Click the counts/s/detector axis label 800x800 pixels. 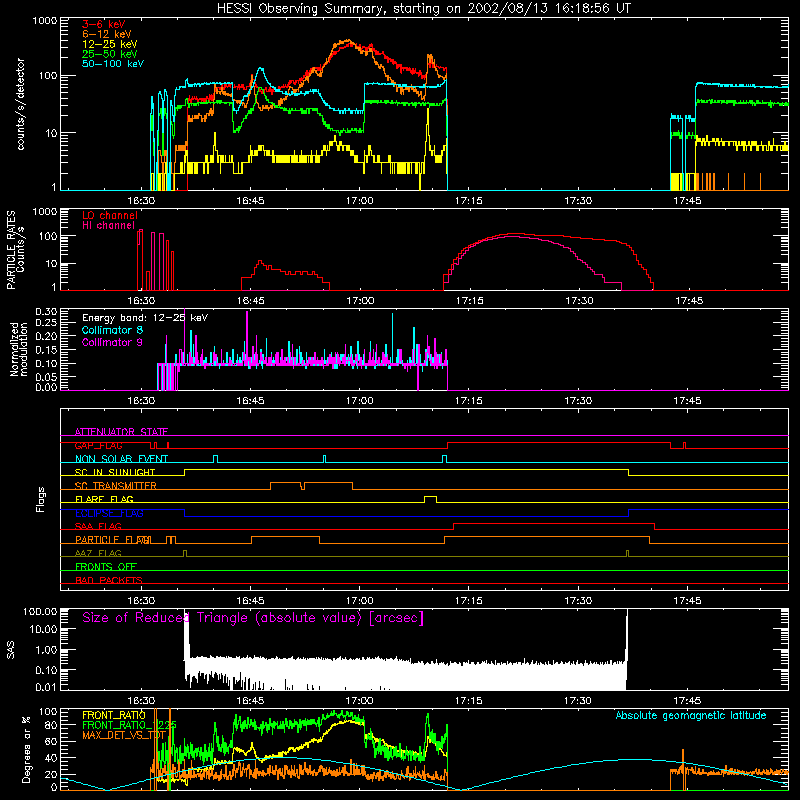[20, 104]
